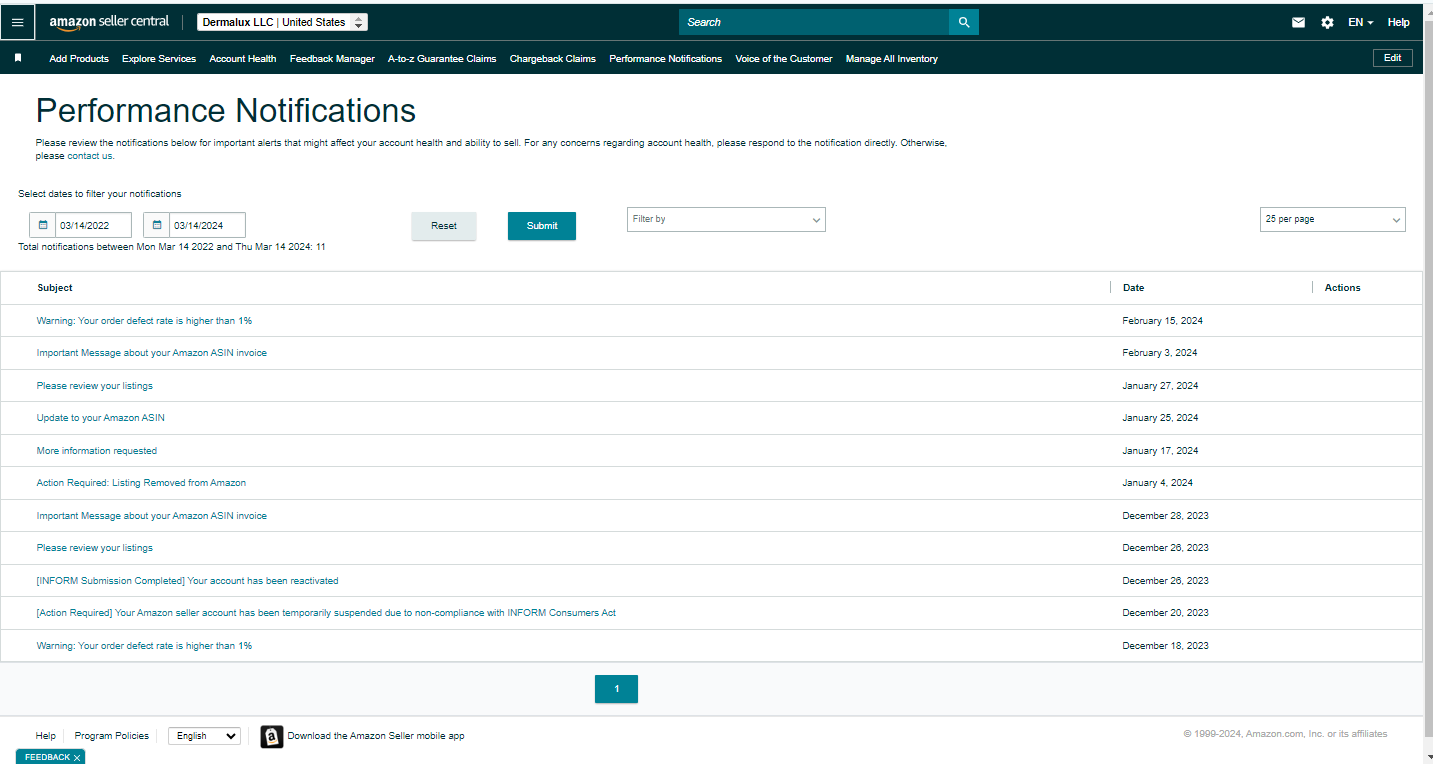
Task: Close the Feedback tab with the X
Action: [x=77, y=758]
